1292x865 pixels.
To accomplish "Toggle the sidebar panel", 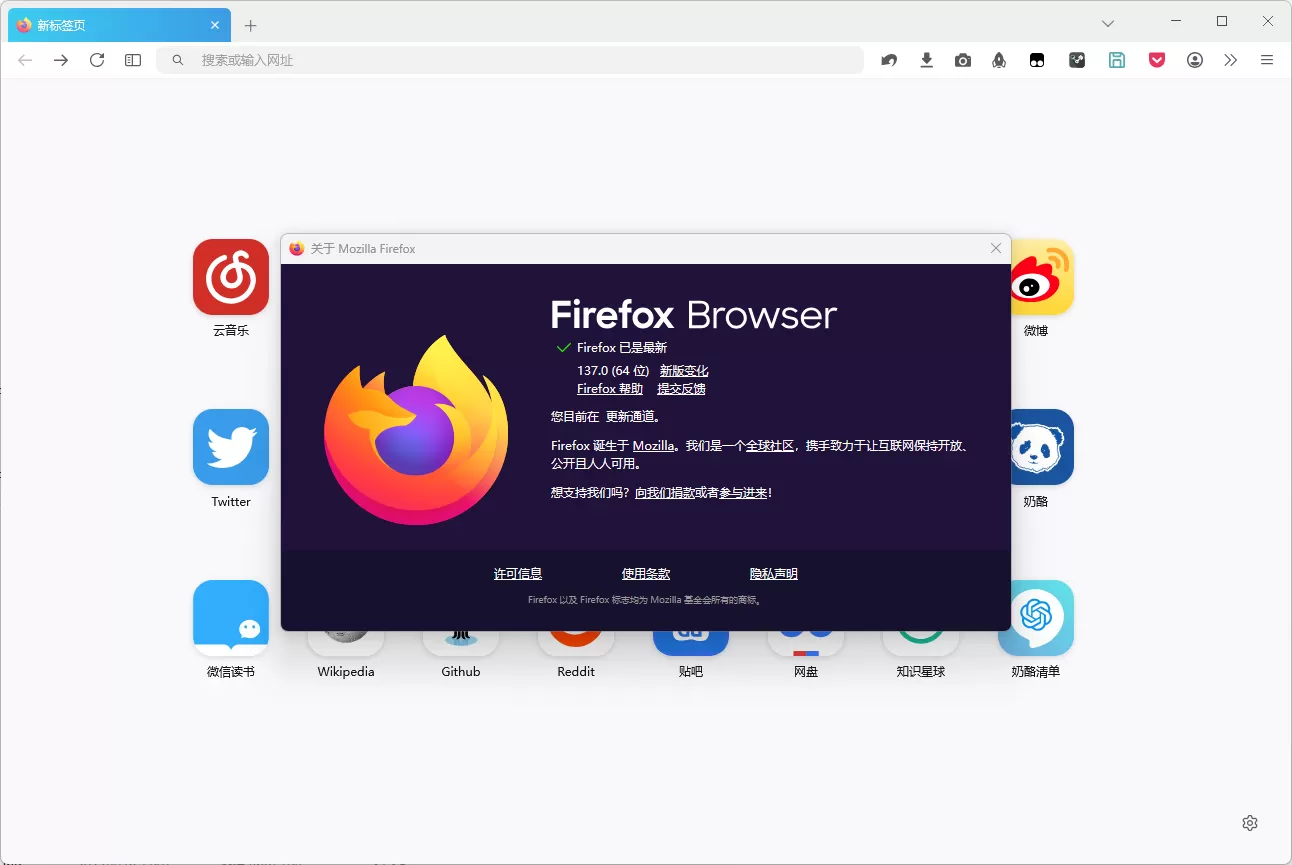I will [132, 60].
